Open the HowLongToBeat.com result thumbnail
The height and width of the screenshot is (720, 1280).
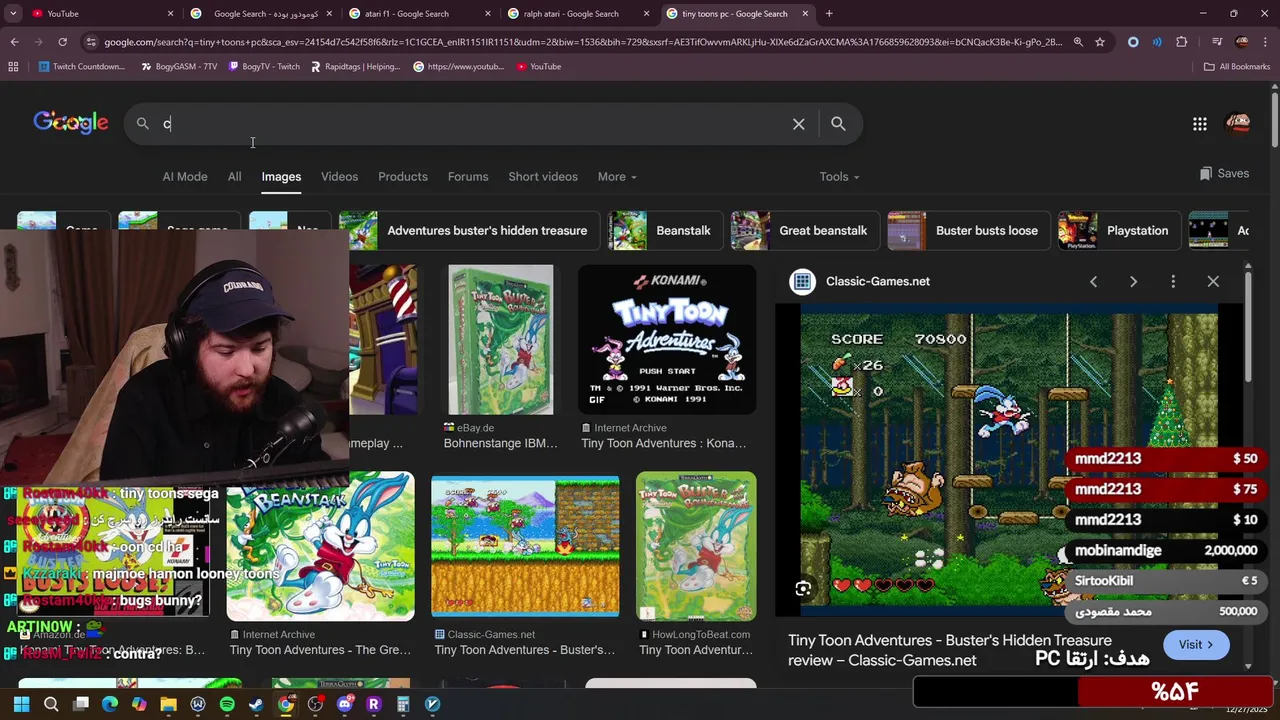point(696,546)
